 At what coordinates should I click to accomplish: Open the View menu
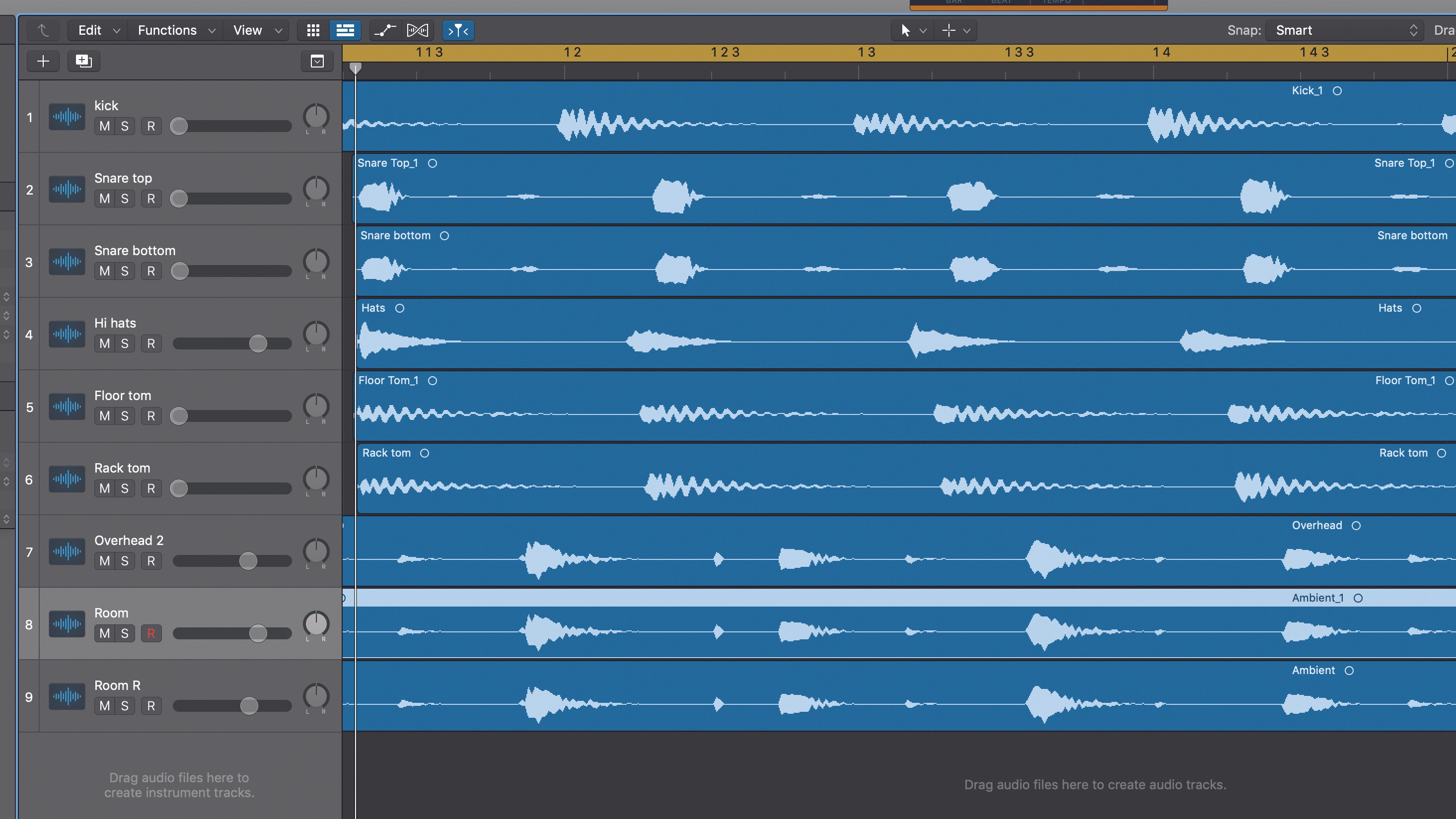tap(257, 30)
